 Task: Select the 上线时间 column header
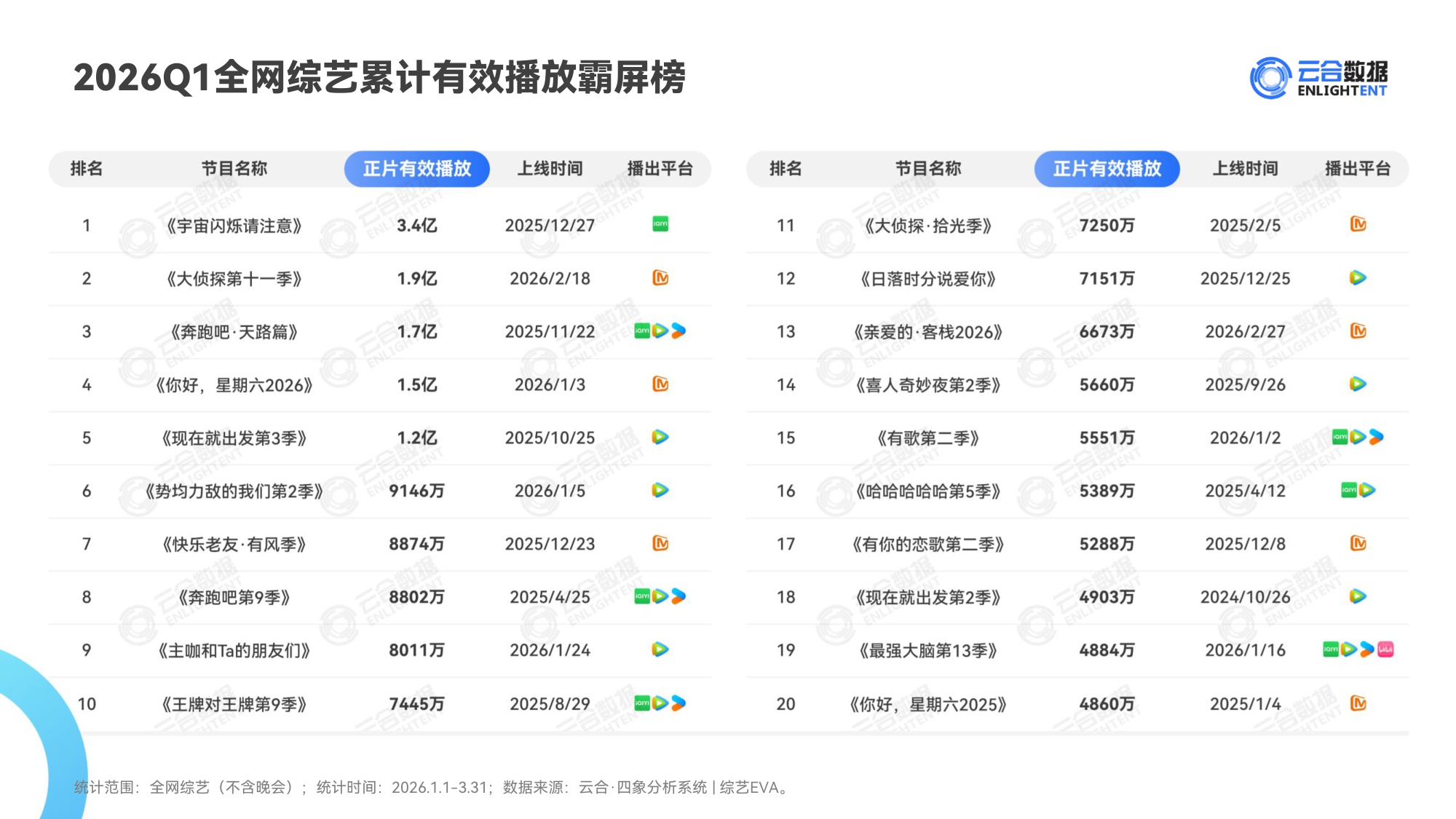pyautogui.click(x=552, y=168)
